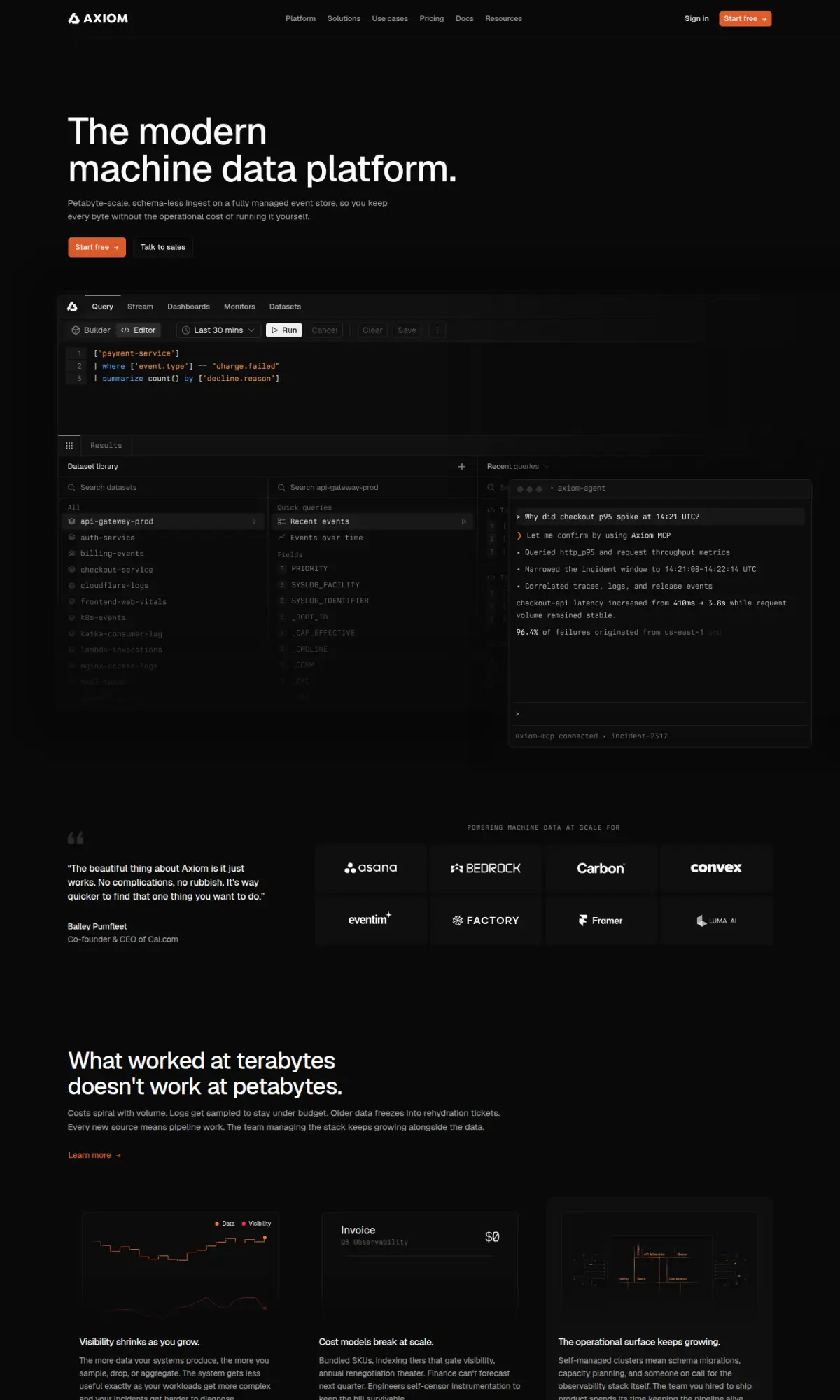
Task: Switch to the Monitors tab
Action: click(239, 307)
